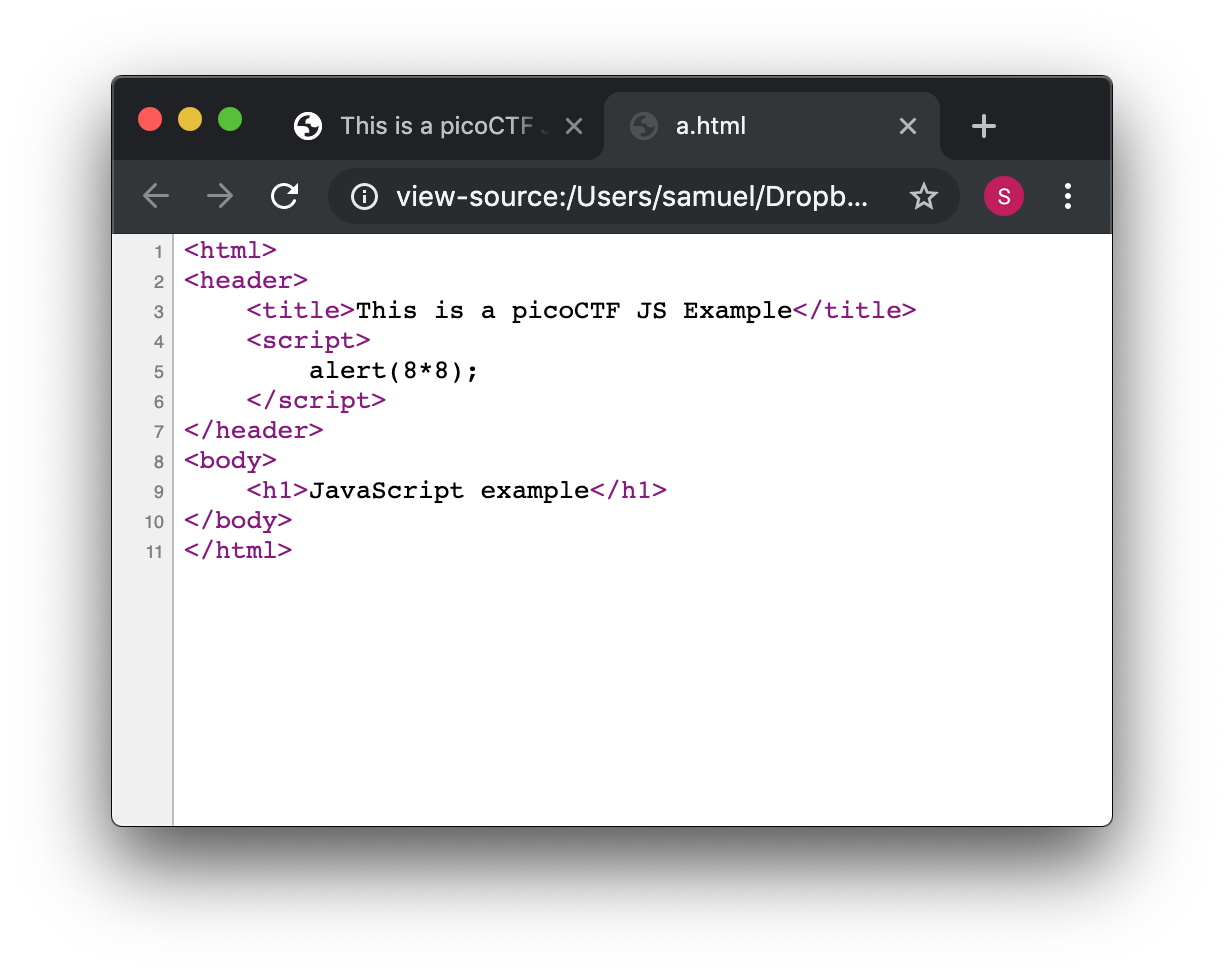The height and width of the screenshot is (974, 1224).
Task: Maximize window with the green button
Action: point(230,119)
